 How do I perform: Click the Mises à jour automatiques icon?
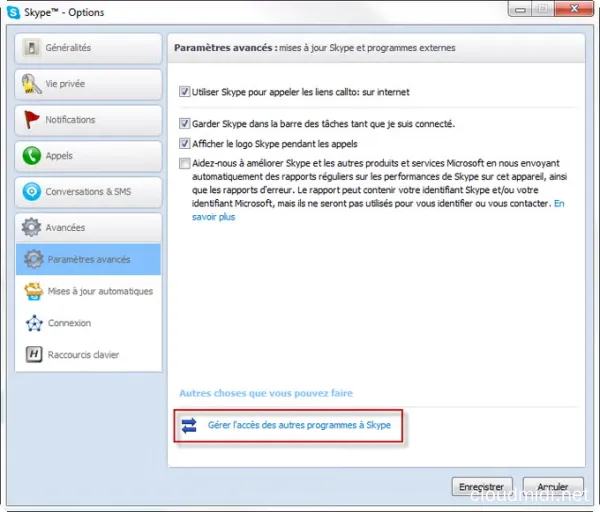point(33,291)
